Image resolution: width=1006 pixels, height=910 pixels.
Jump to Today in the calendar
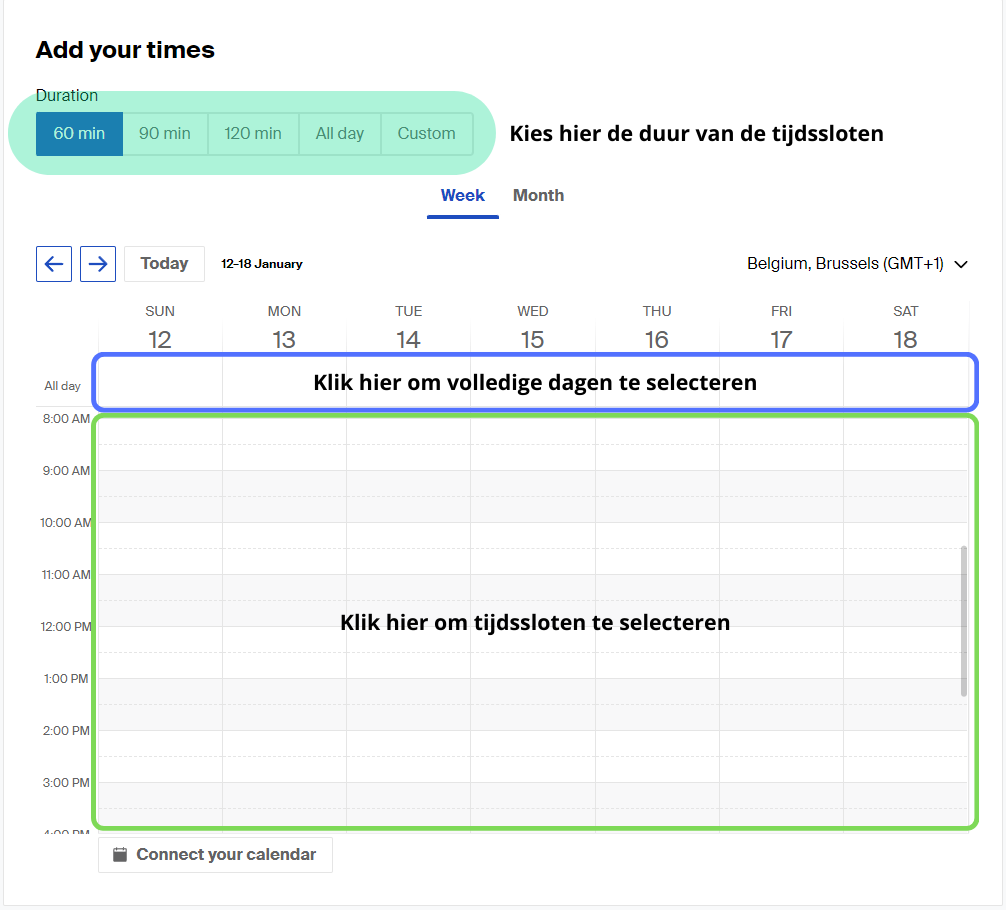pos(164,264)
